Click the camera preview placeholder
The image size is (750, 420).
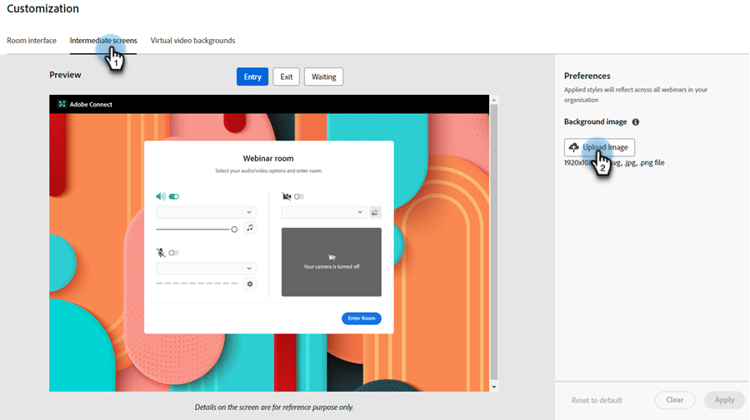point(331,262)
